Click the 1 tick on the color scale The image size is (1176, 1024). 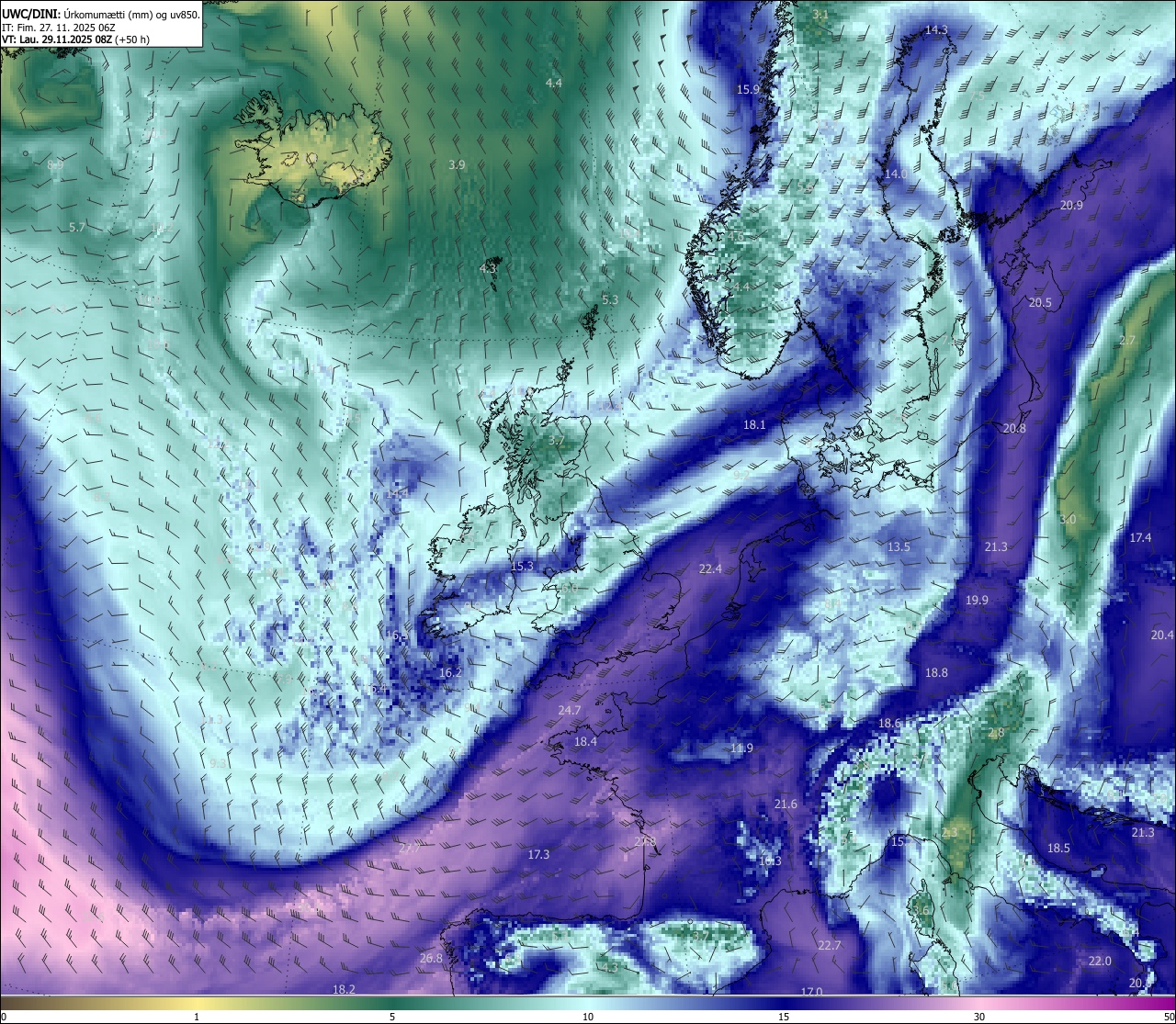point(197,1017)
